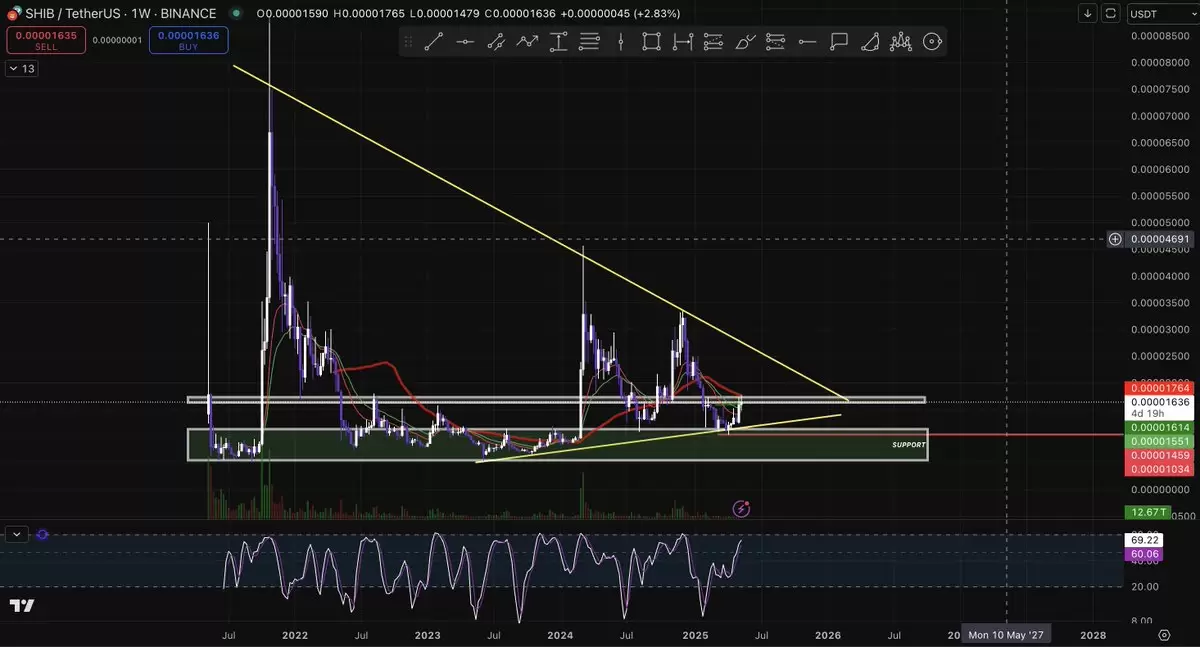Viewport: 1200px width, 647px height.
Task: Select the Parallel Channel drawing tool
Action: (x=496, y=42)
